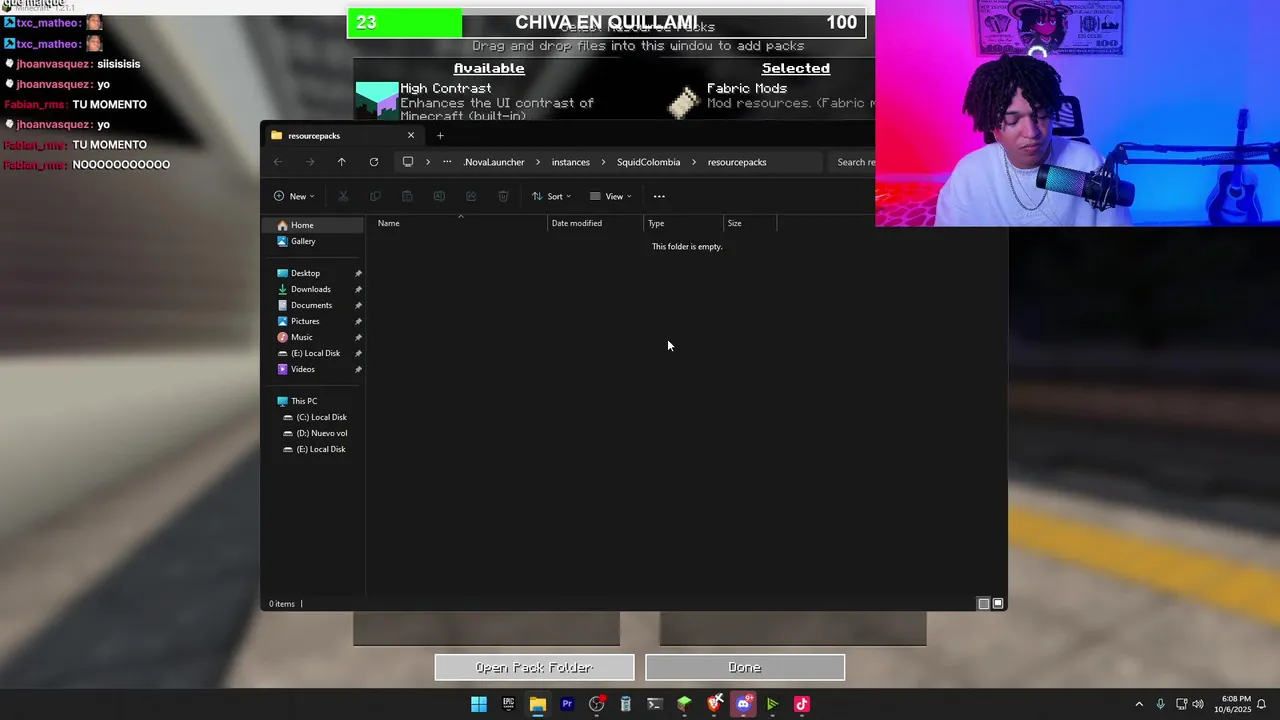
Task: Expand chevron after SquidColombia breadcrumb
Action: [694, 162]
